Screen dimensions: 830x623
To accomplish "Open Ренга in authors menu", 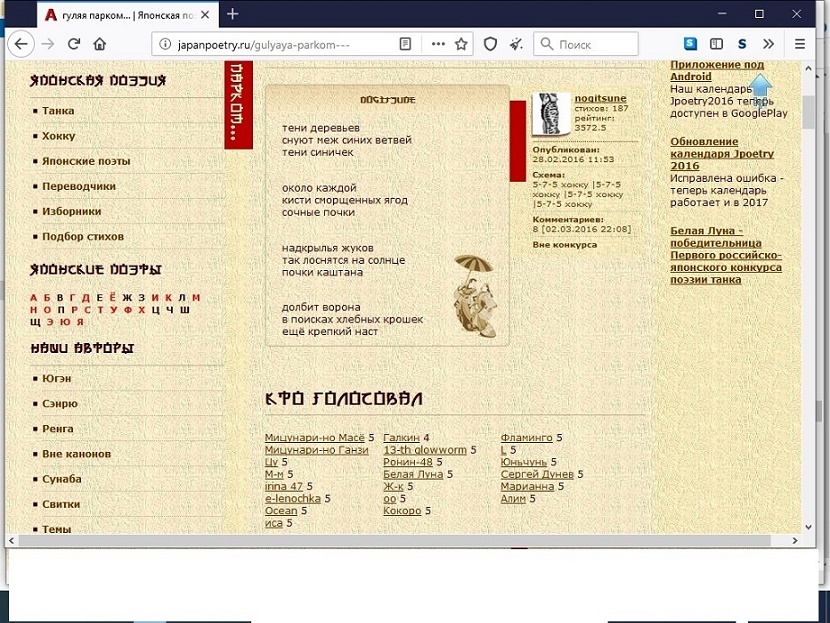I will click(x=58, y=429).
